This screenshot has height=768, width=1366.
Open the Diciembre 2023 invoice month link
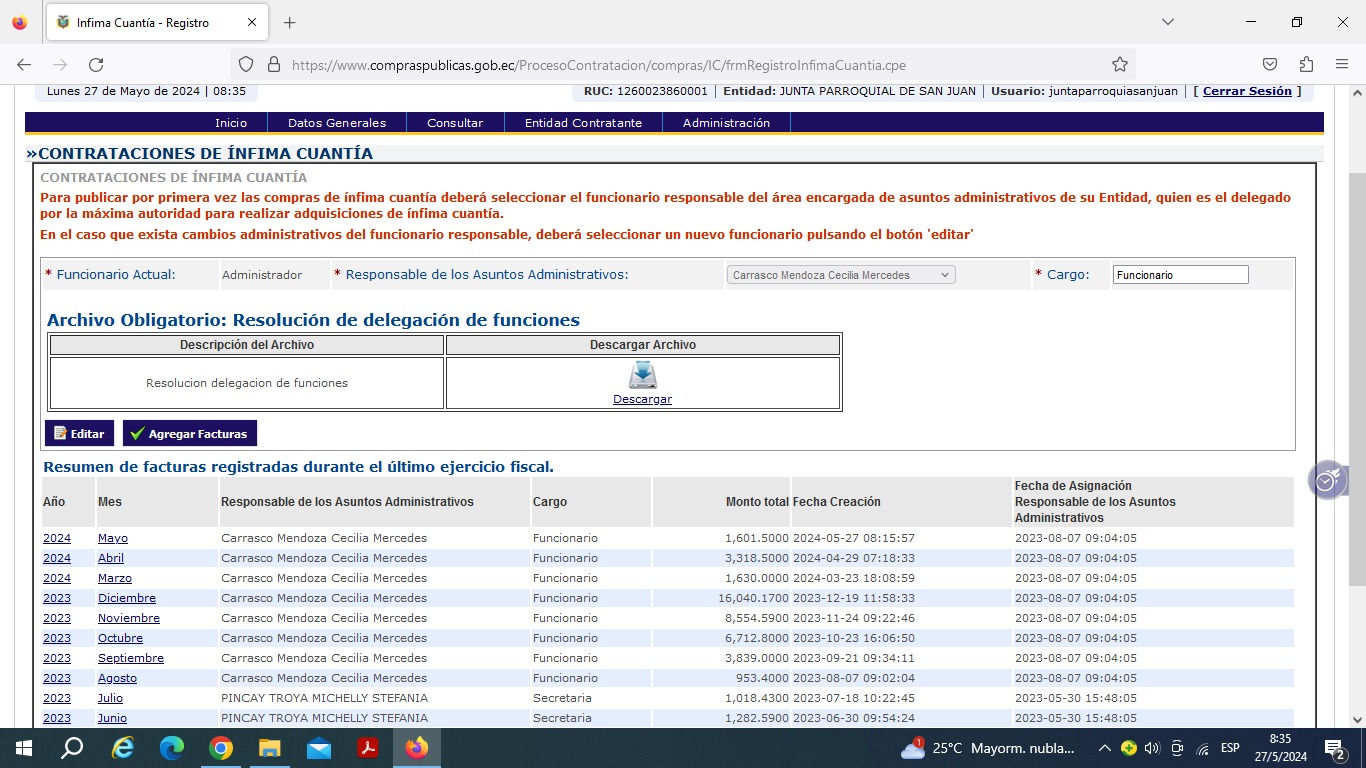tap(126, 598)
